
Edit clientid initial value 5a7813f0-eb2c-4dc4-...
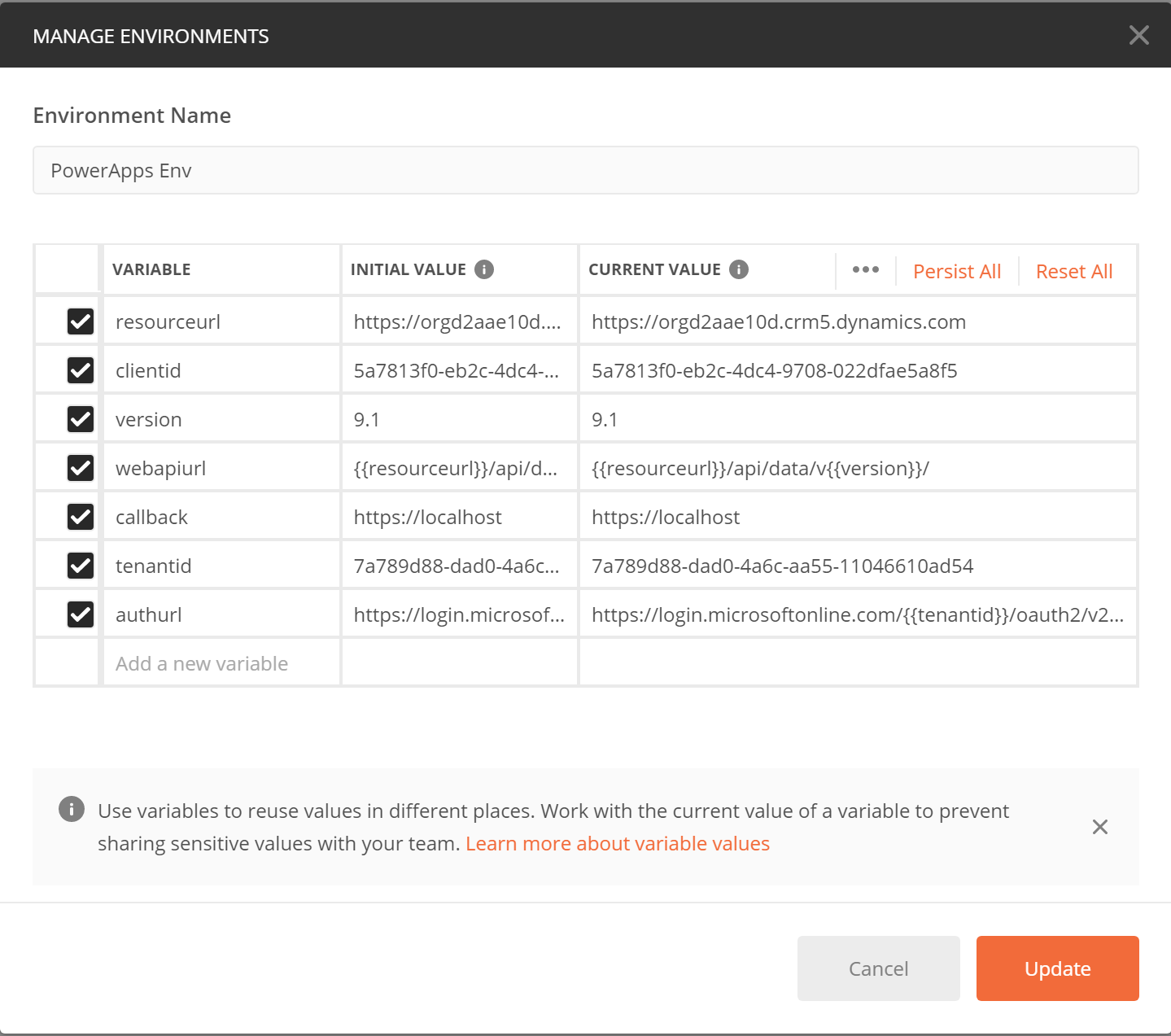point(460,370)
